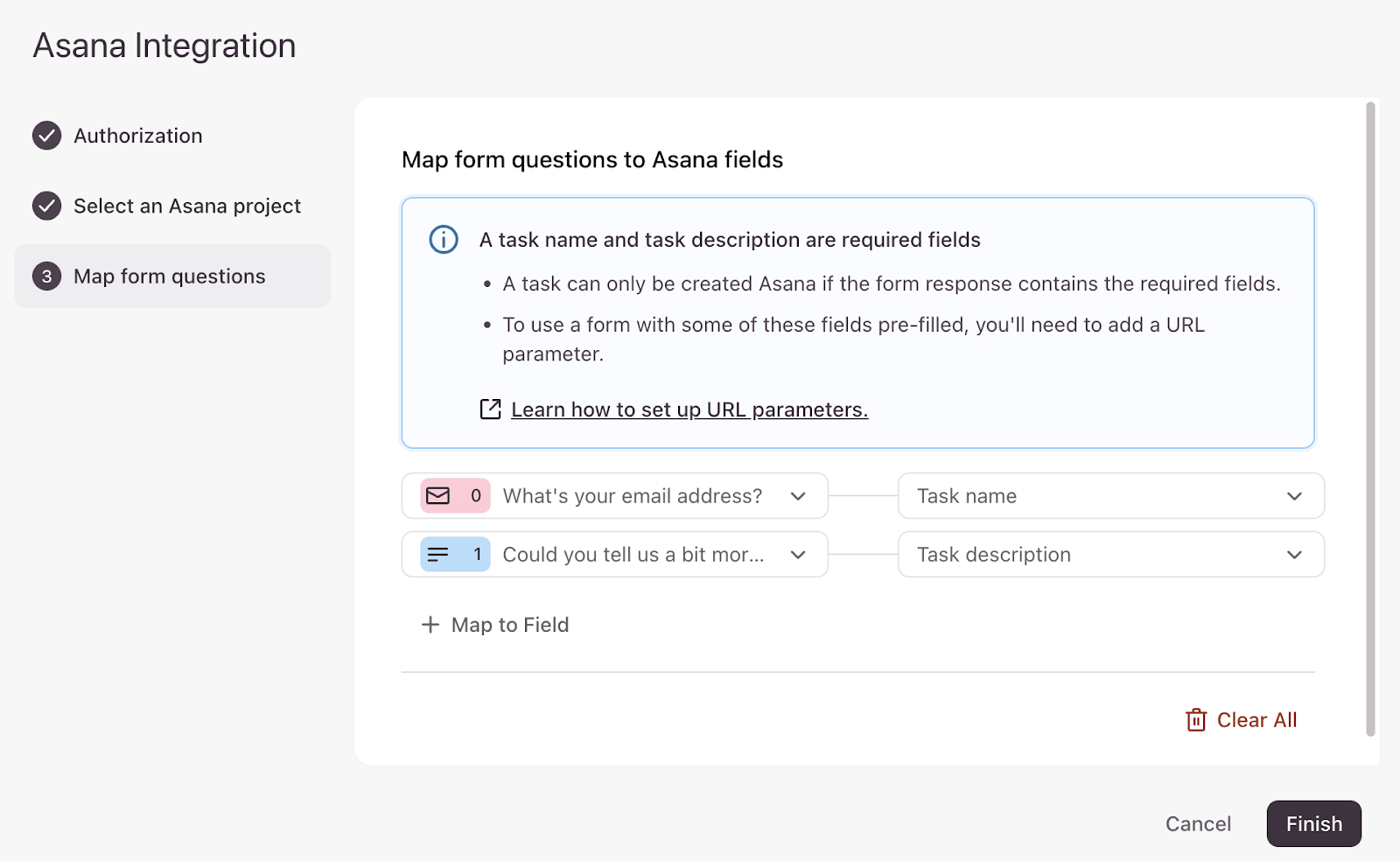1400x861 pixels.
Task: Click the red trash can icon
Action: [x=1195, y=720]
